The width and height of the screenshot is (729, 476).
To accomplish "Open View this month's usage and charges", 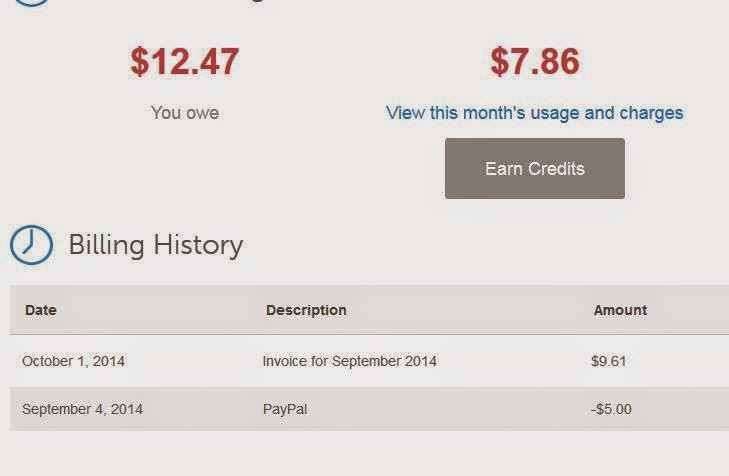I will [x=534, y=112].
